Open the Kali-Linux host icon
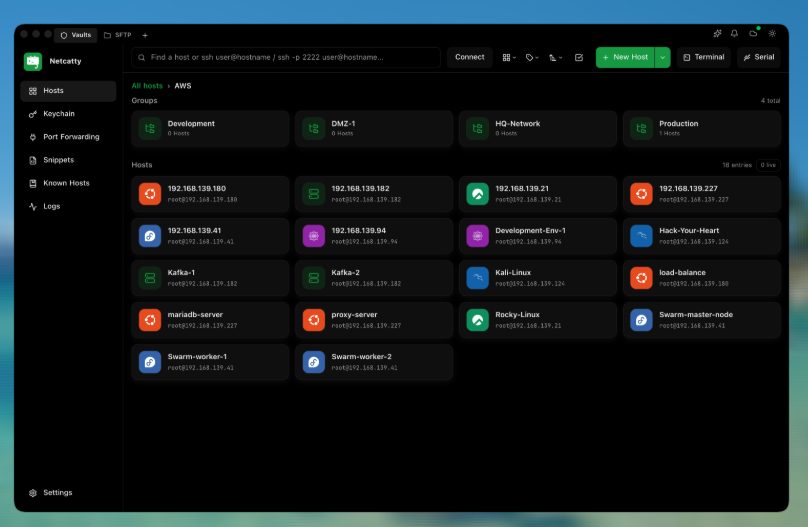This screenshot has height=527, width=808. (x=478, y=278)
